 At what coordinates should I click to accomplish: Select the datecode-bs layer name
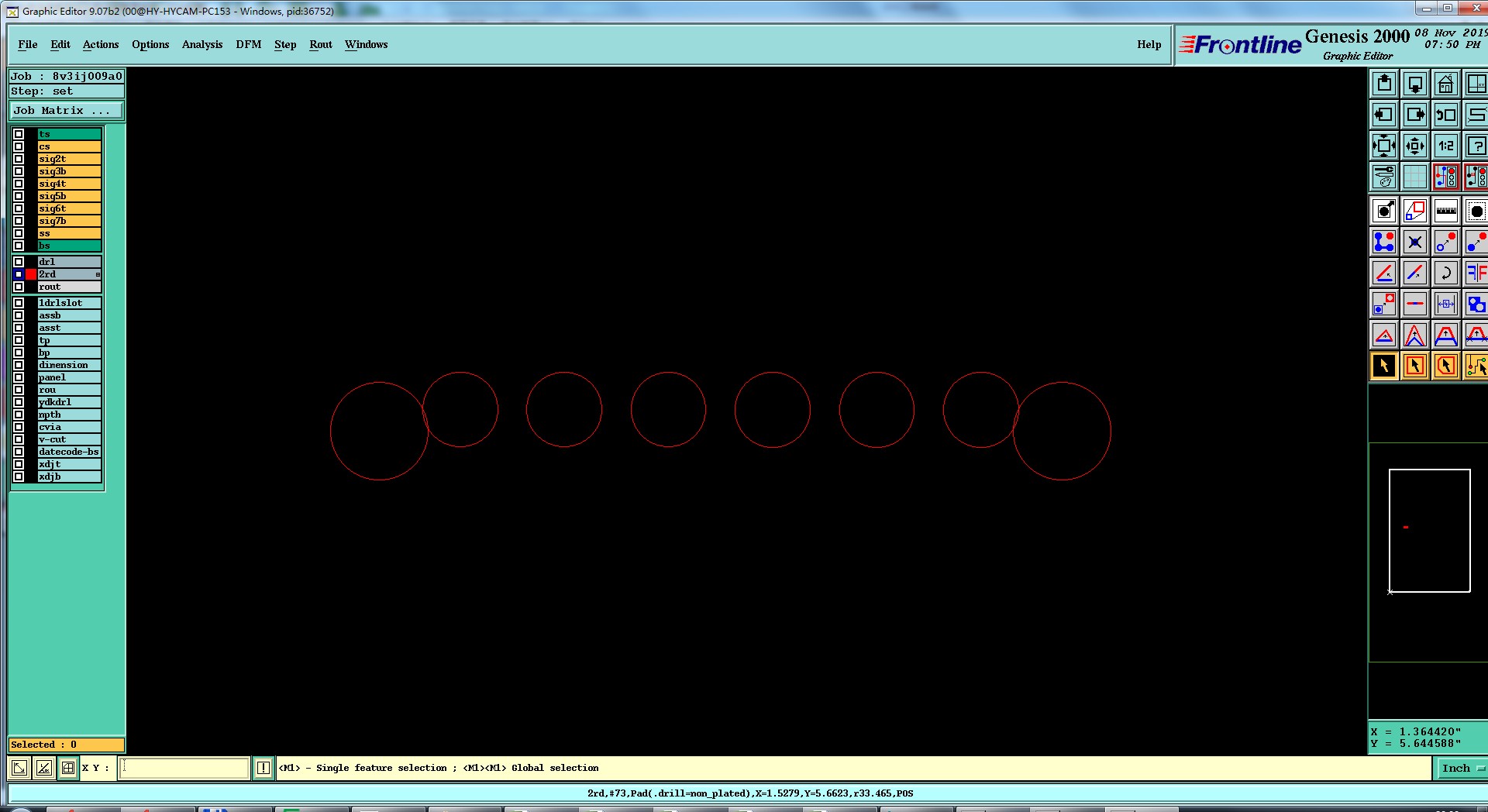point(70,452)
